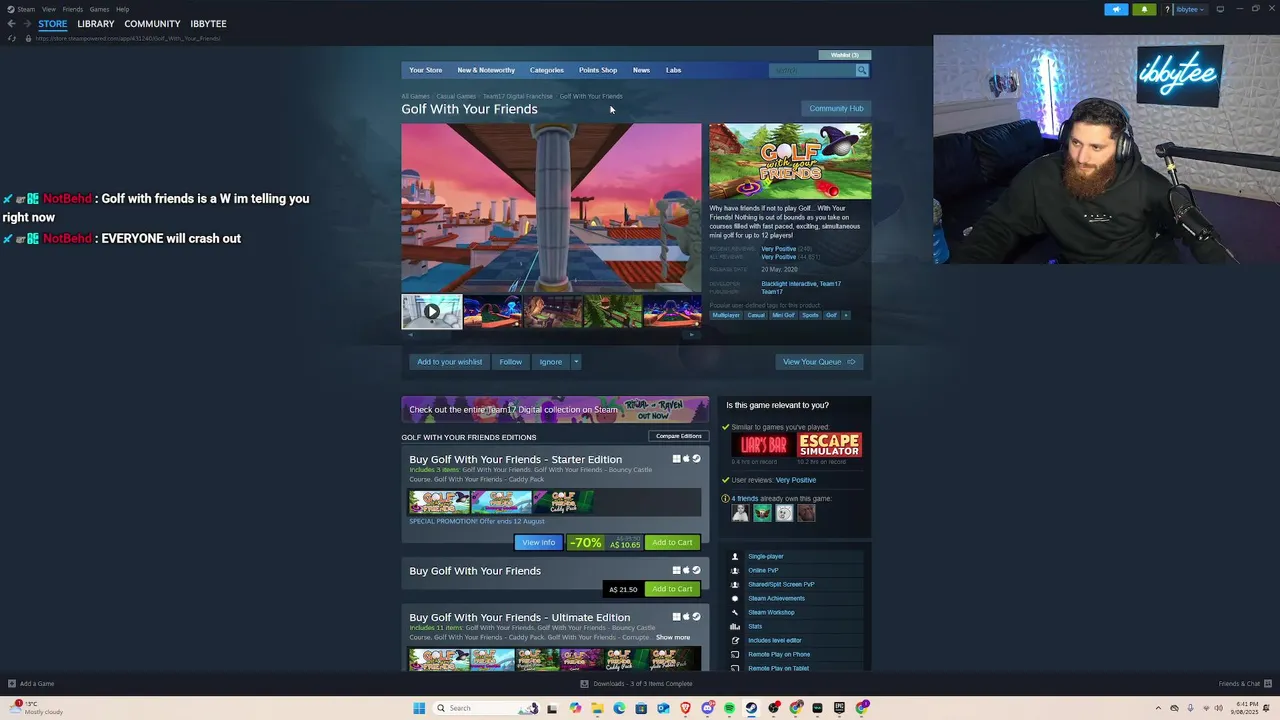
Task: Switch to the COMMUNITY tab
Action: pyautogui.click(x=152, y=24)
